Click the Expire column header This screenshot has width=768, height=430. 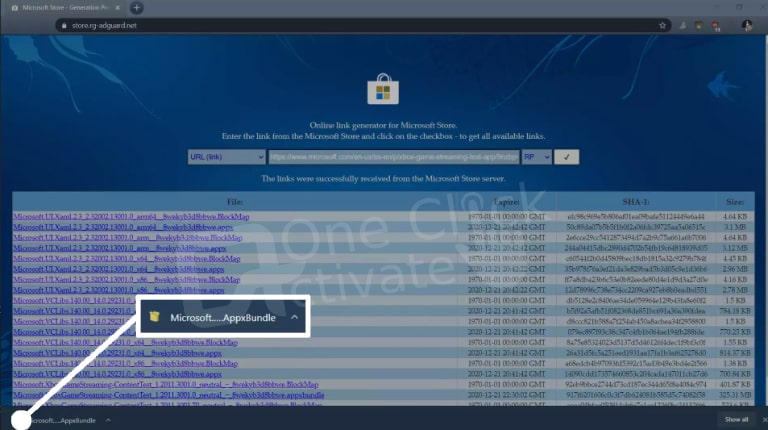click(x=506, y=202)
